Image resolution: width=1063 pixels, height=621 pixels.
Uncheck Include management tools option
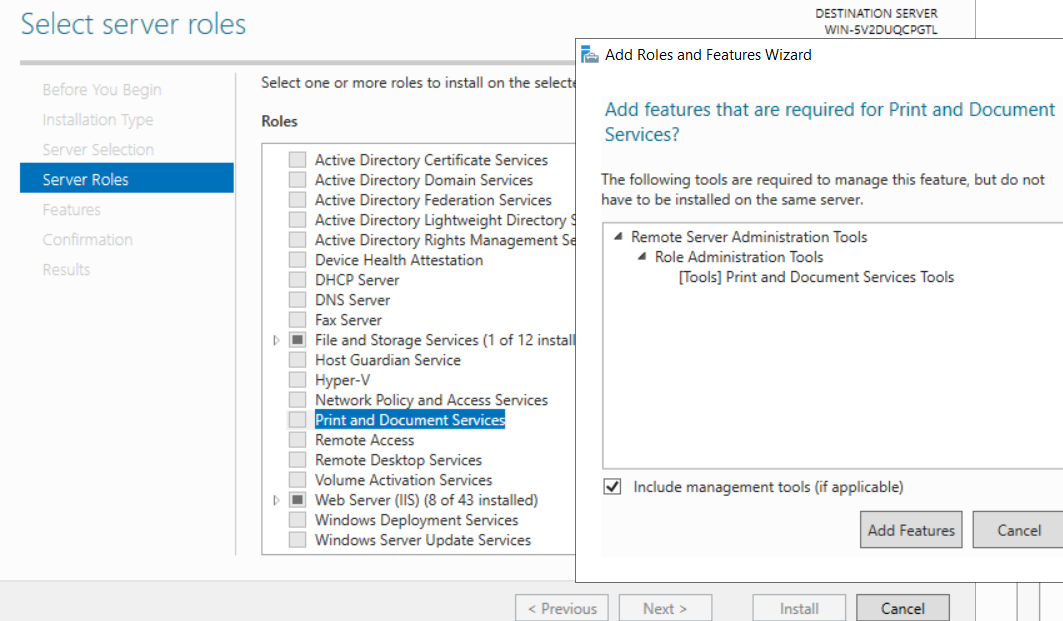pyautogui.click(x=612, y=487)
